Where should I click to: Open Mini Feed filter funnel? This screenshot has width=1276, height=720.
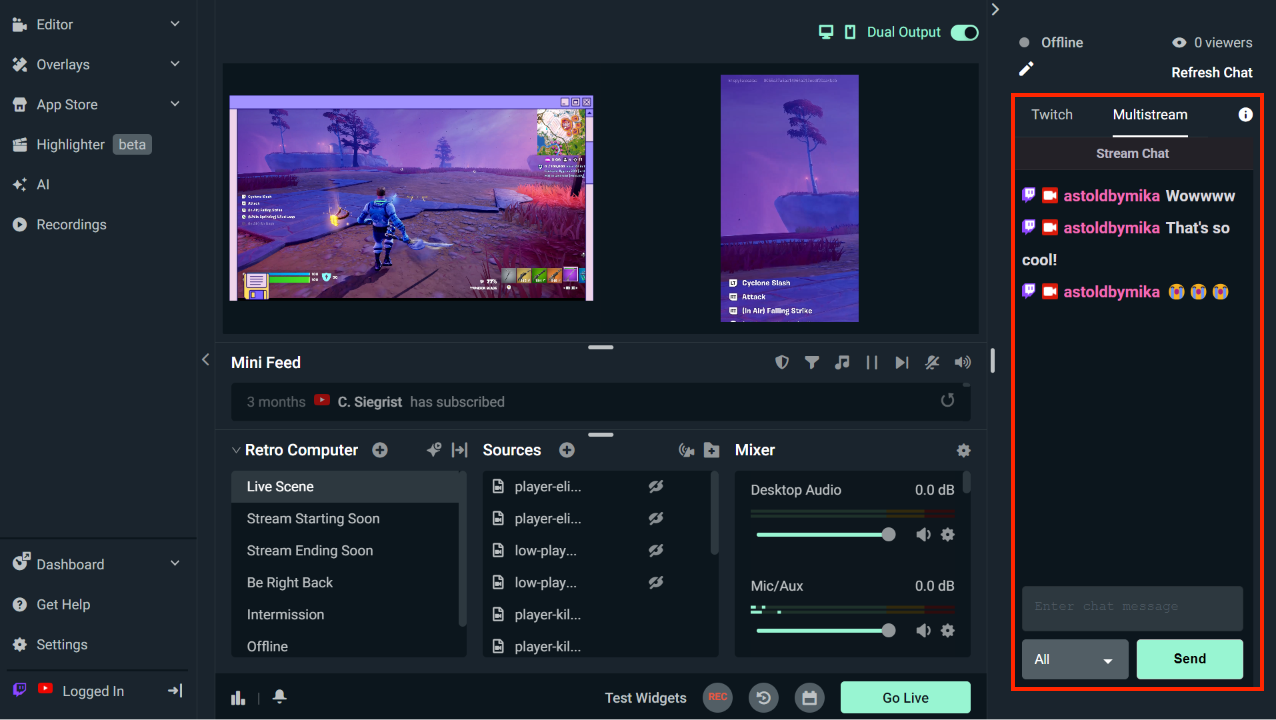tap(812, 362)
